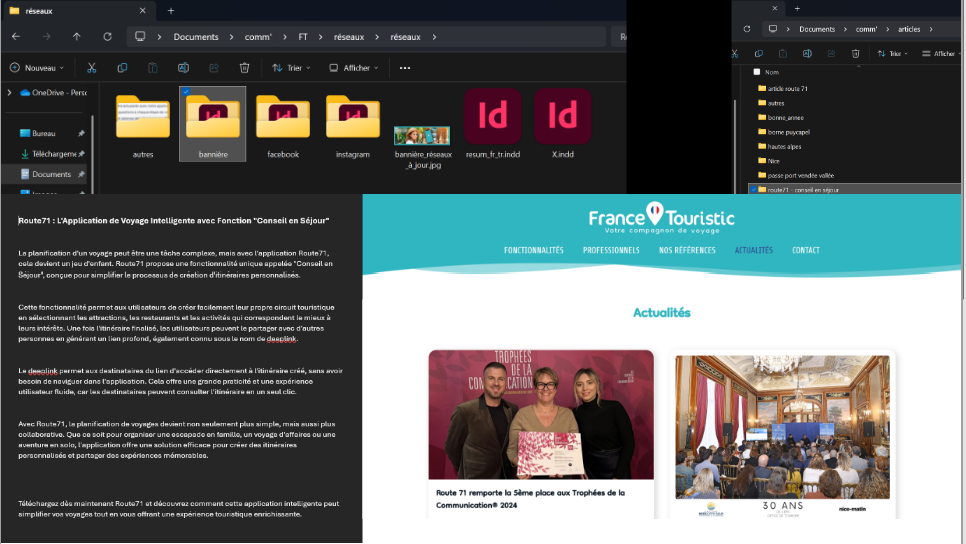Screen dimensions: 966x544
Task: Click the Rename icon in réseaux window toolbar
Action: [183, 68]
